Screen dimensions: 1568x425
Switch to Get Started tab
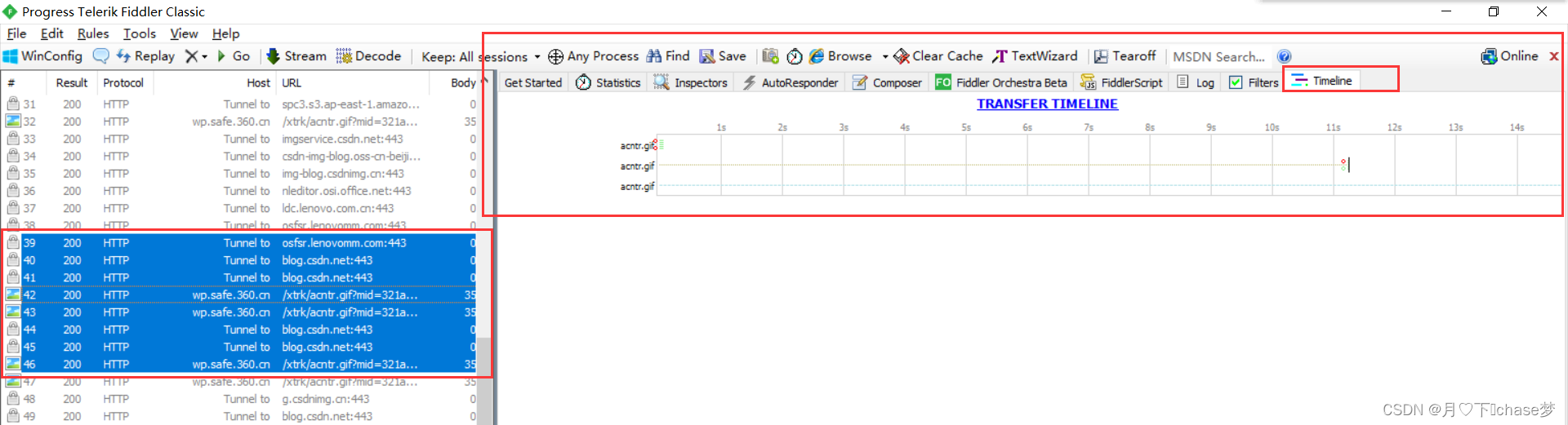(532, 82)
